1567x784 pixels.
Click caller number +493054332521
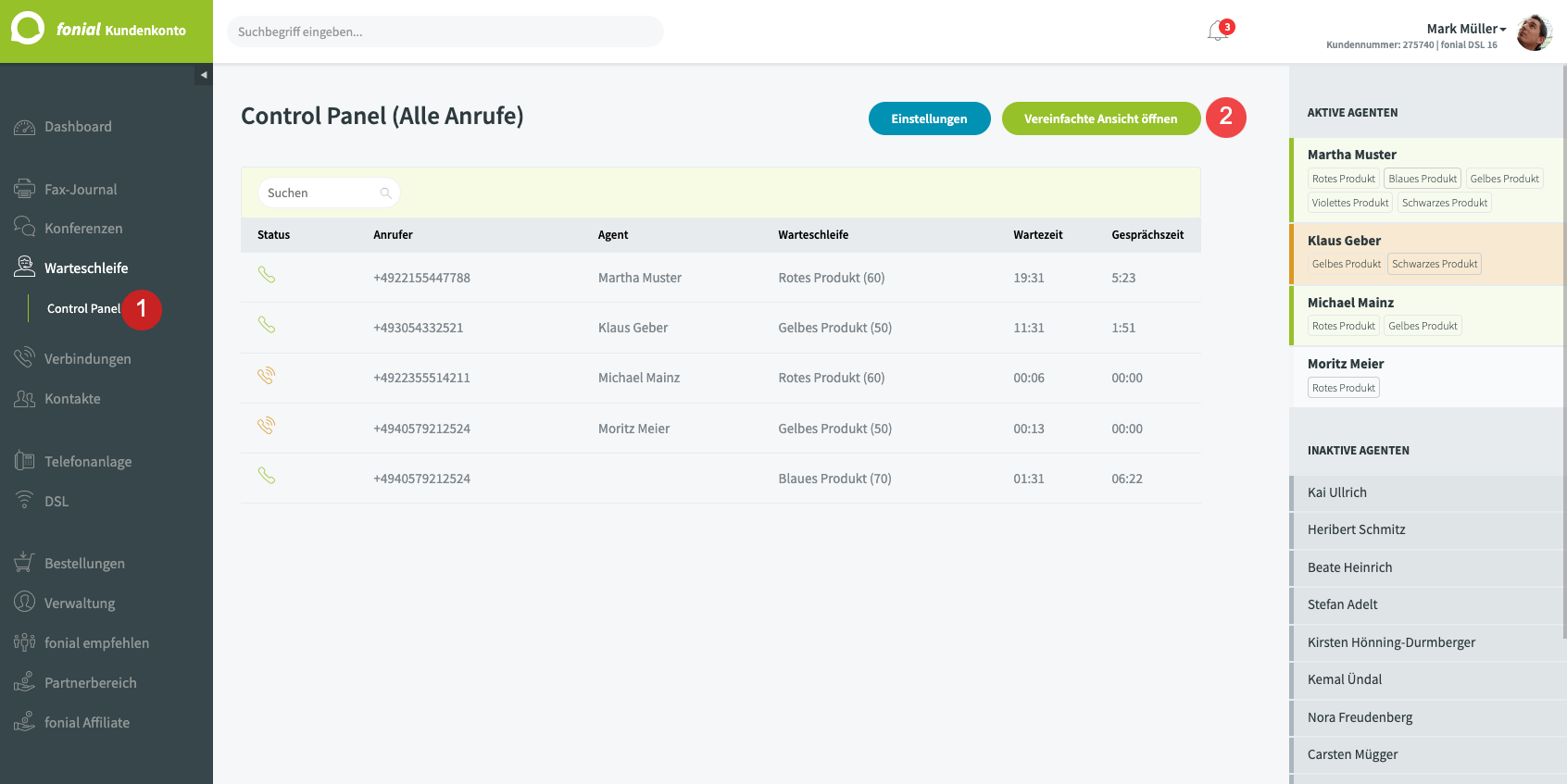[418, 328]
